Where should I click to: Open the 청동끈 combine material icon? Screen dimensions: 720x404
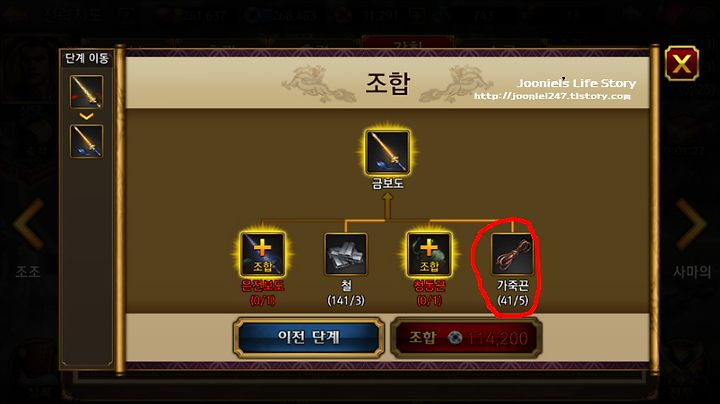[429, 254]
